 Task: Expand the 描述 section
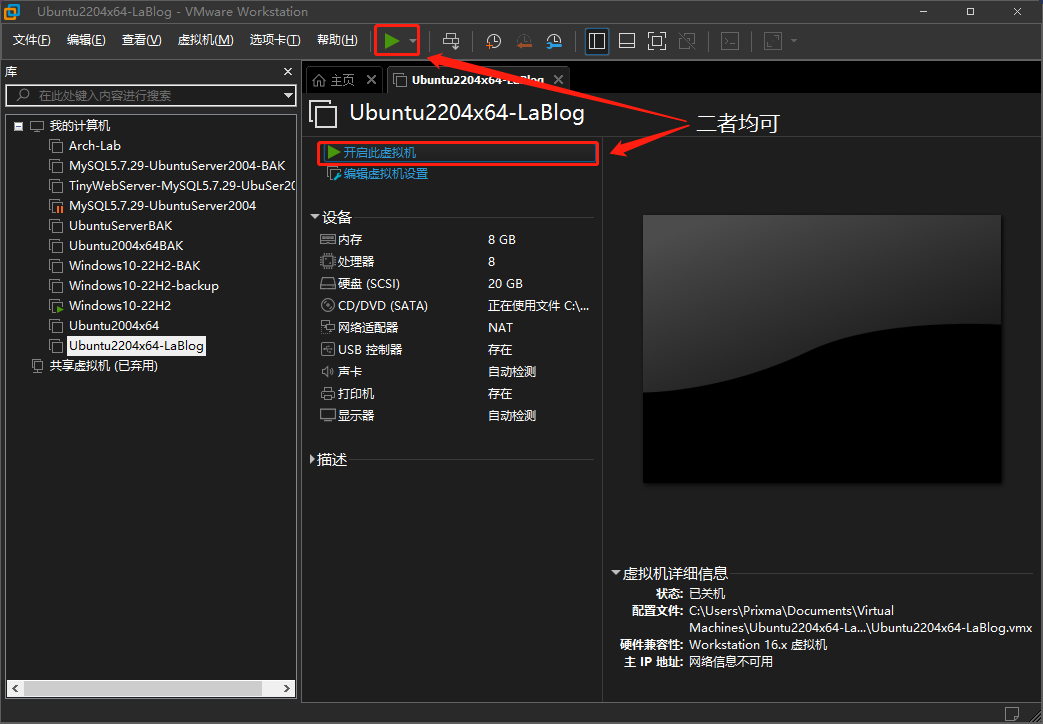click(x=313, y=459)
